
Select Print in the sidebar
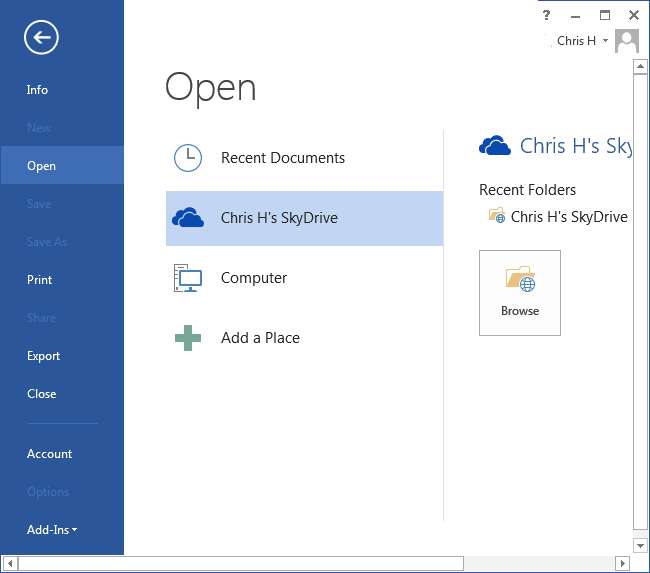tap(40, 280)
